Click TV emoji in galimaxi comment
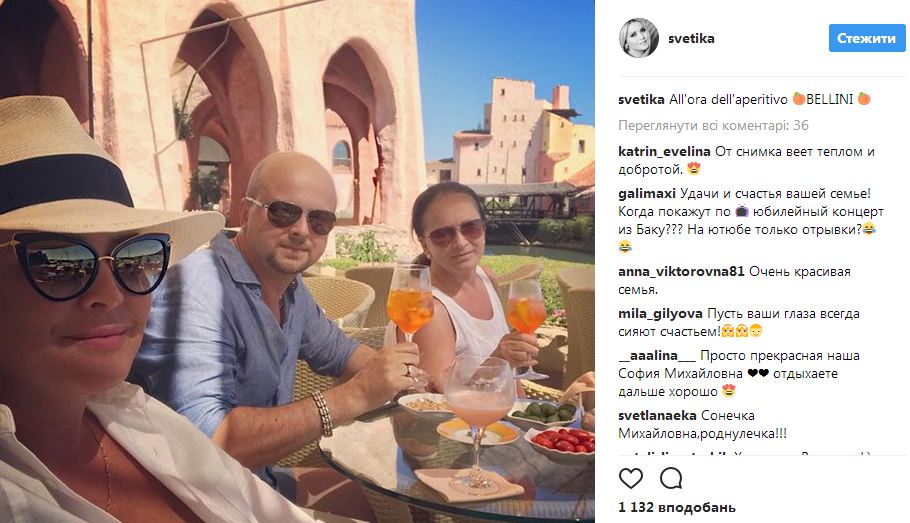Image resolution: width=910 pixels, height=523 pixels. pyautogui.click(x=742, y=211)
